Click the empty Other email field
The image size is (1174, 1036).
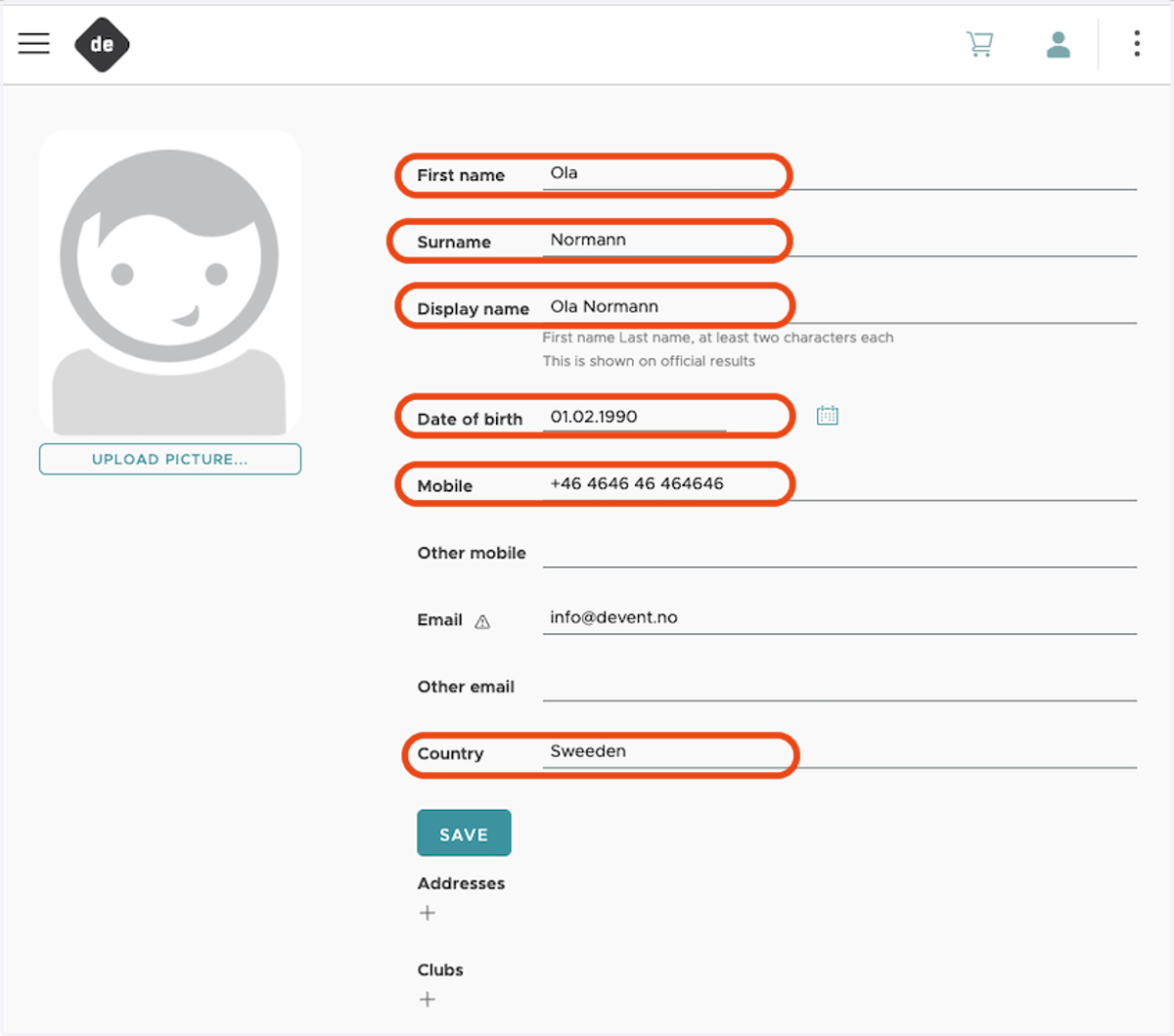click(x=839, y=686)
